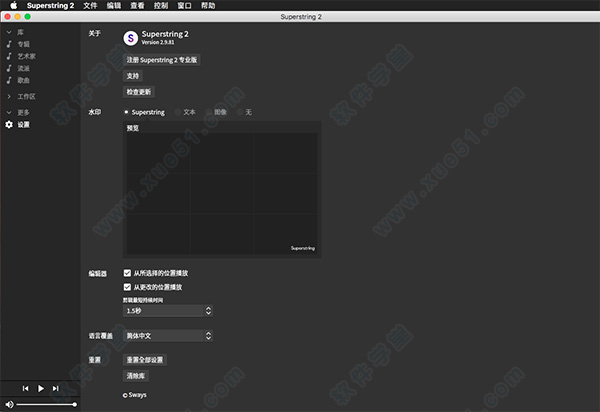Click the 支持 button

[x=133, y=76]
